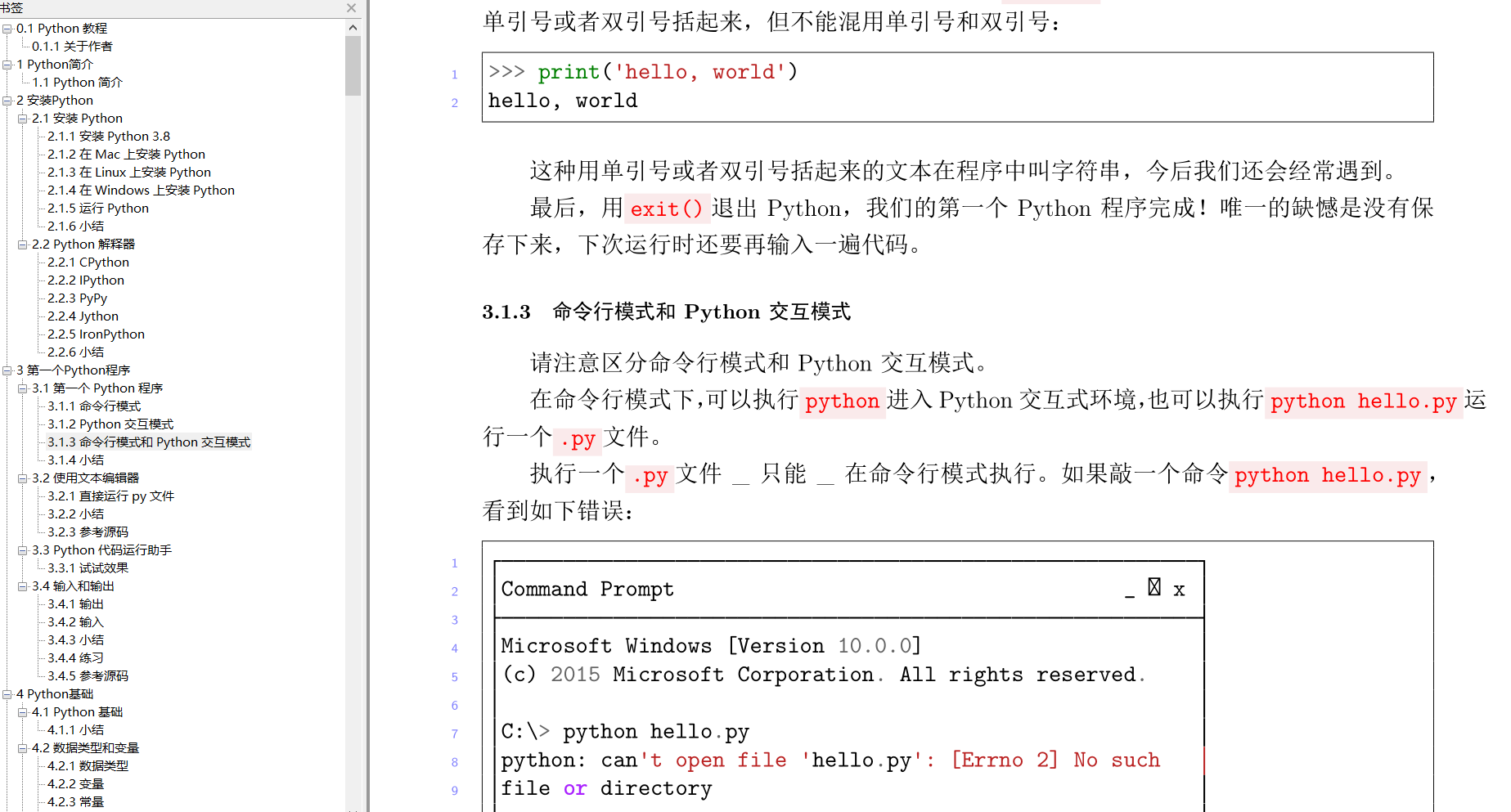Open "3.2.1 直接运行 py 文件"
The image size is (1511, 812).
point(112,496)
